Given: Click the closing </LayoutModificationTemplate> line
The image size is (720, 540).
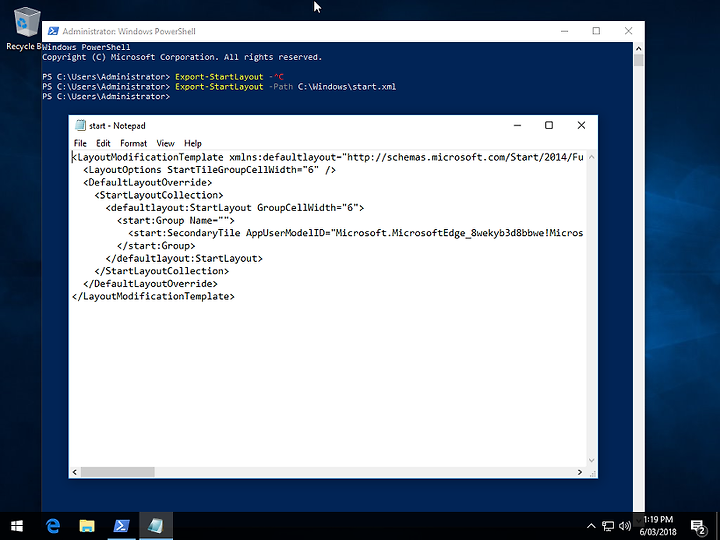Looking at the screenshot, I should pyautogui.click(x=153, y=297).
